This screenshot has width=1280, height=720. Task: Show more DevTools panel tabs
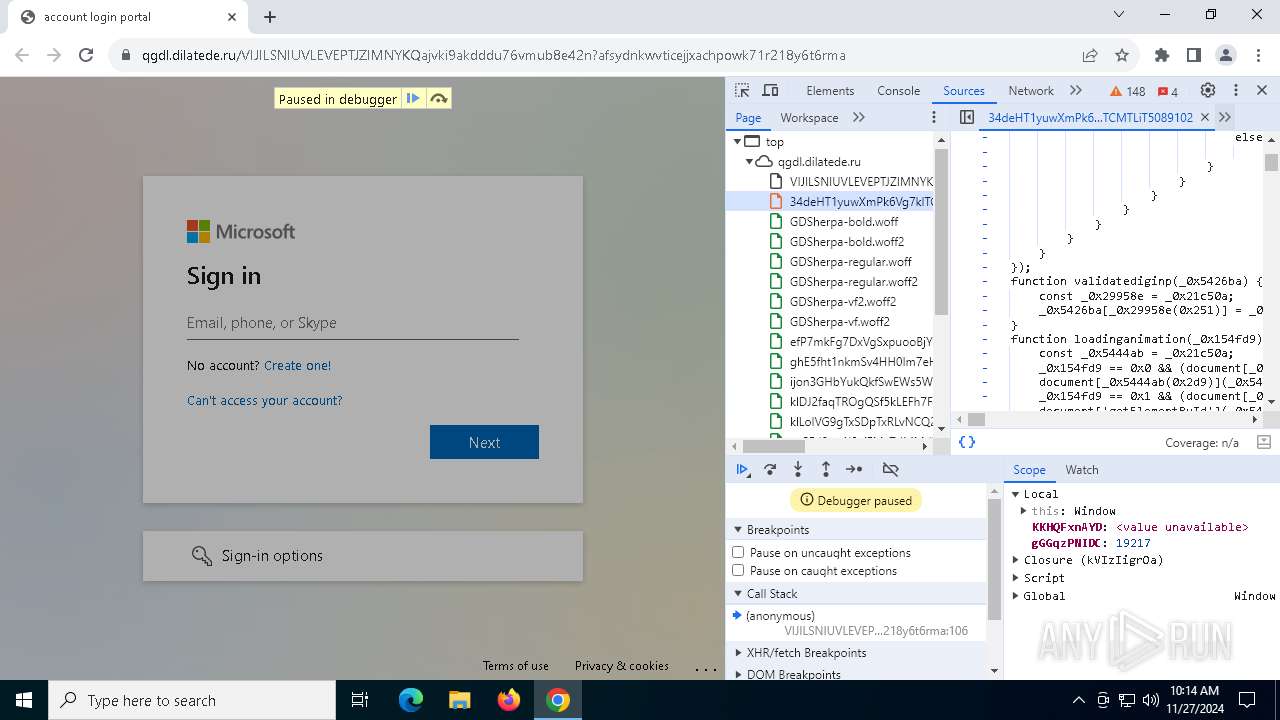[1076, 90]
